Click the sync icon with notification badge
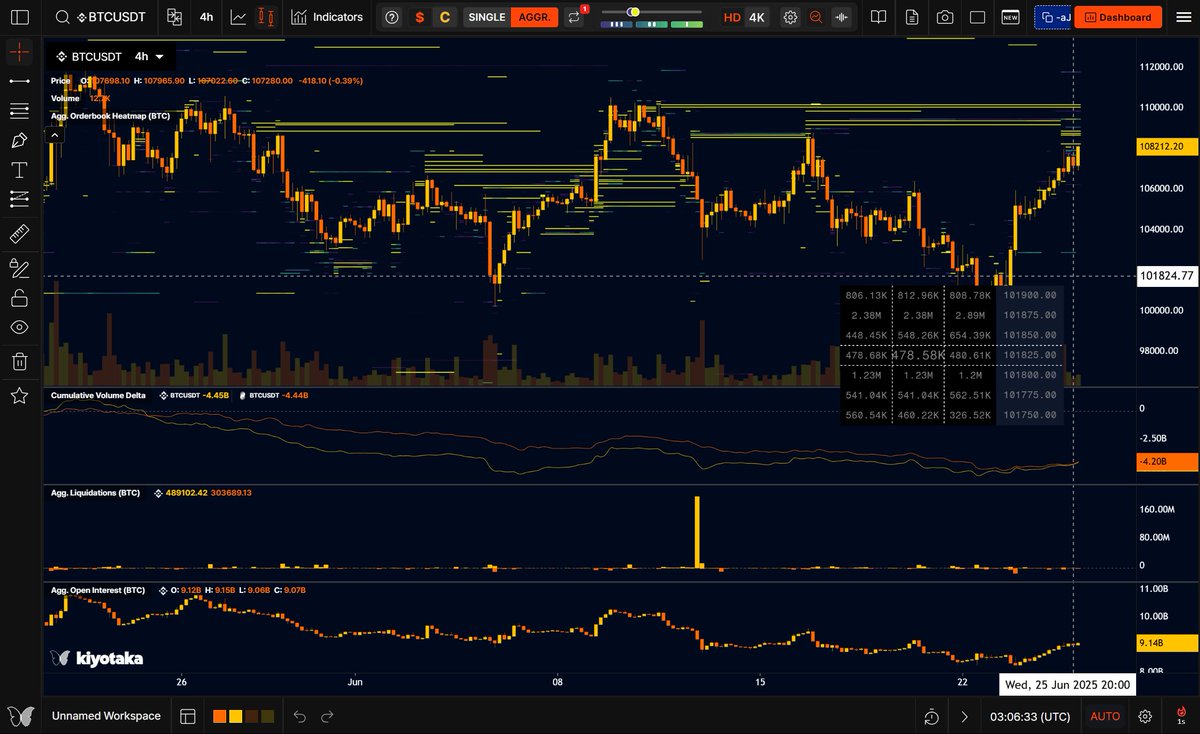 tap(575, 17)
